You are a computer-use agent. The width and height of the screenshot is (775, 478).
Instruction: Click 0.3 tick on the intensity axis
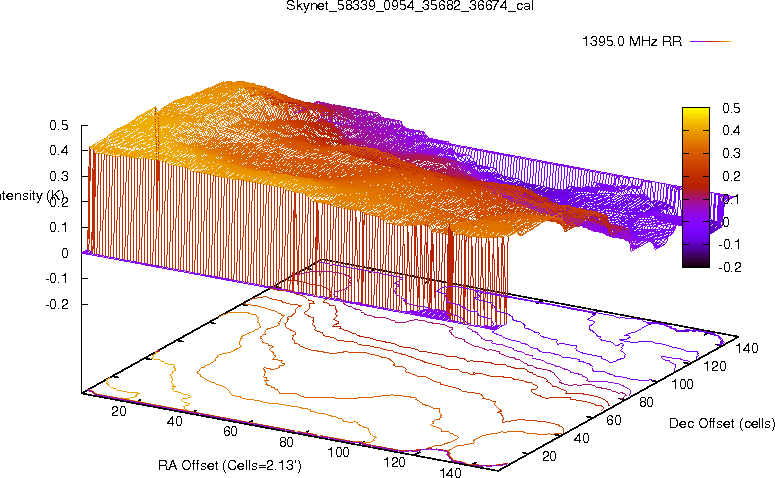tap(59, 176)
